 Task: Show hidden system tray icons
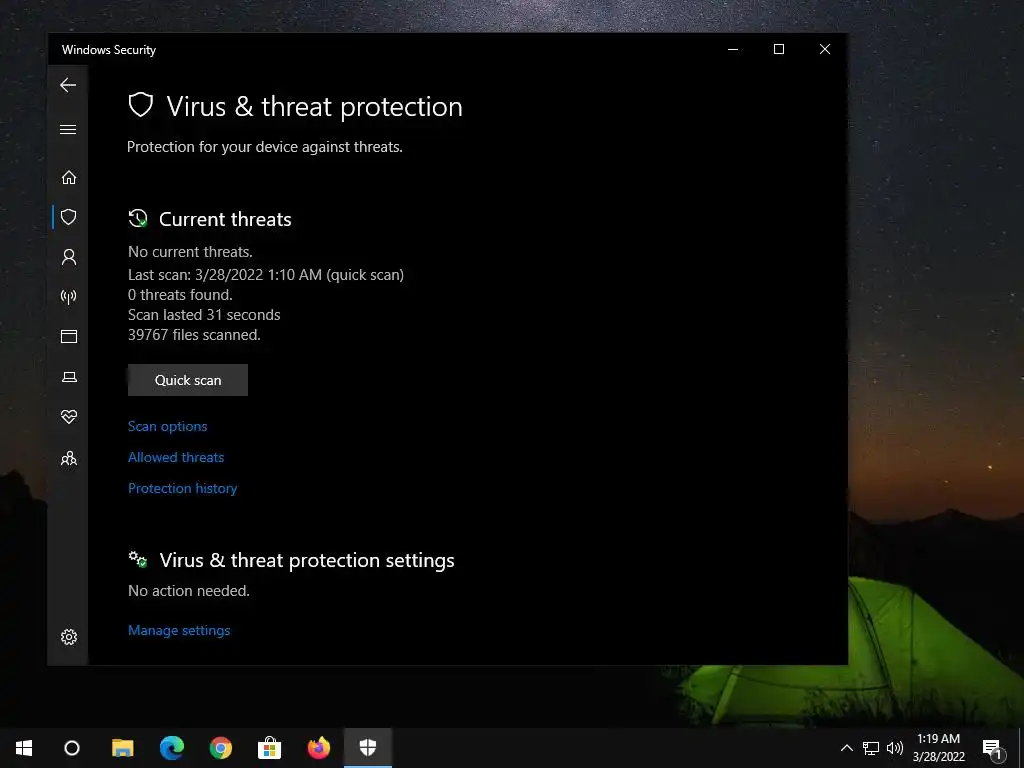tap(846, 748)
